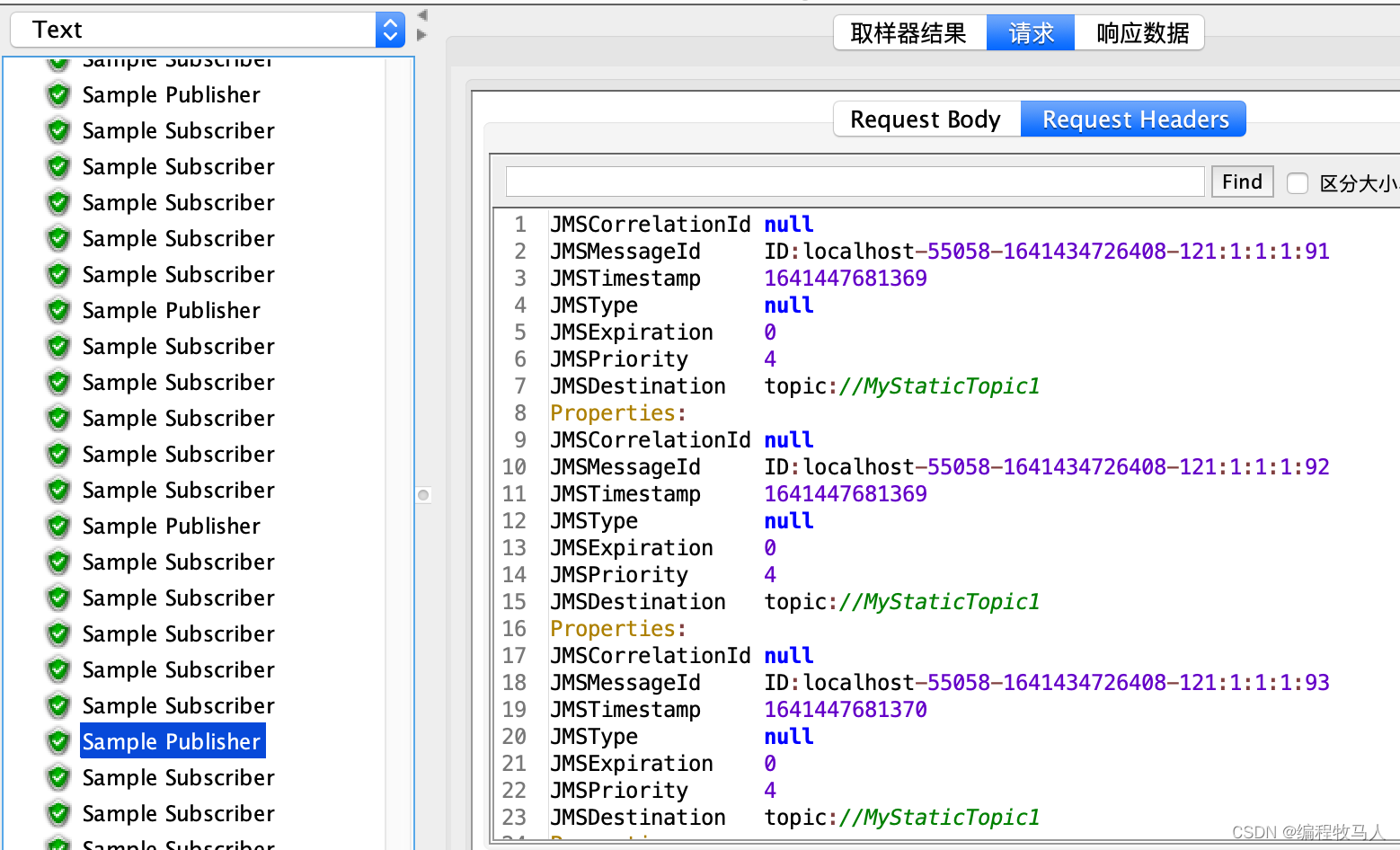1400x850 pixels.
Task: Switch to the 请求 tab
Action: (x=1031, y=33)
